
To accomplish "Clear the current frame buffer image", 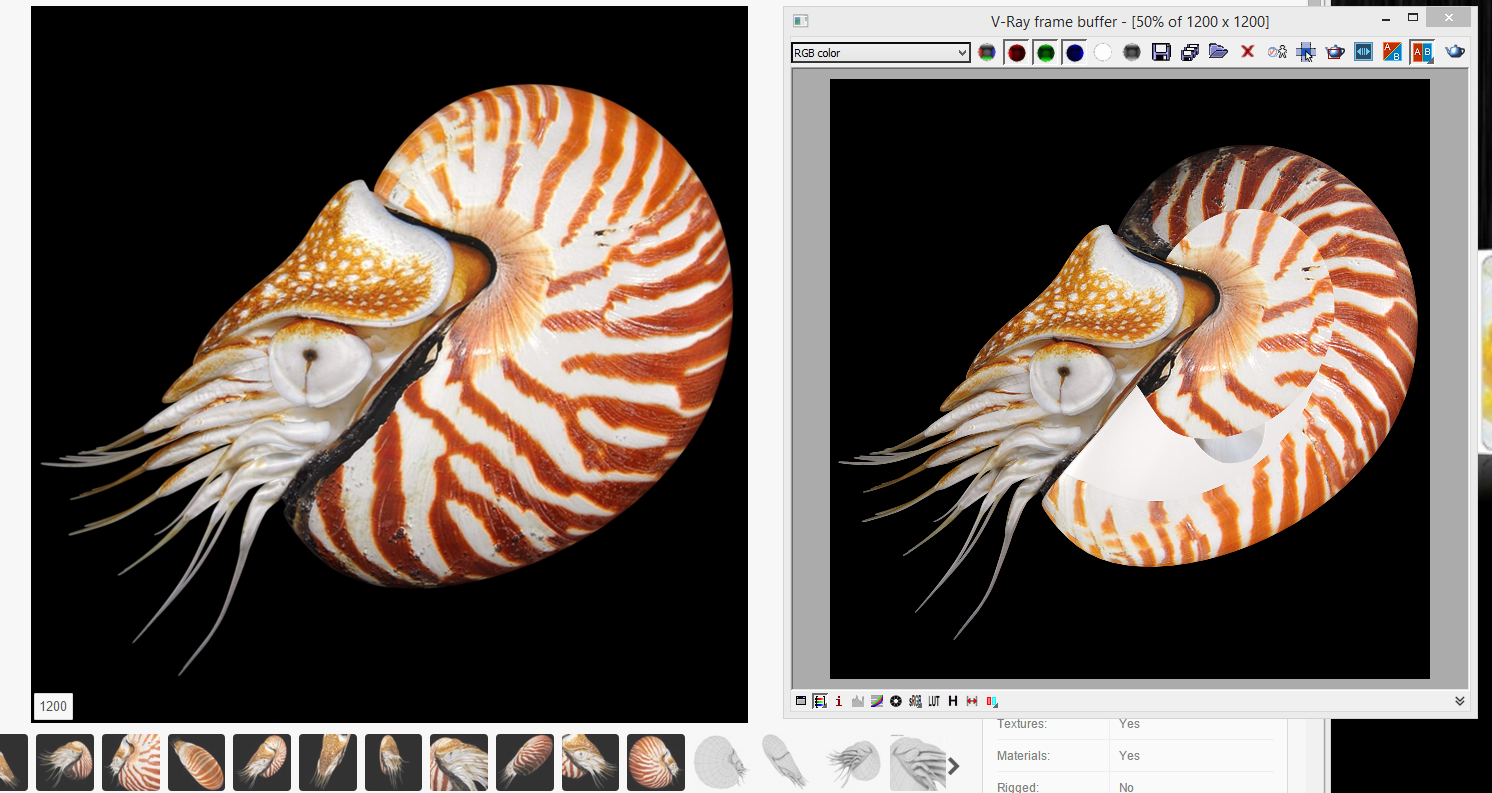I will point(1247,51).
